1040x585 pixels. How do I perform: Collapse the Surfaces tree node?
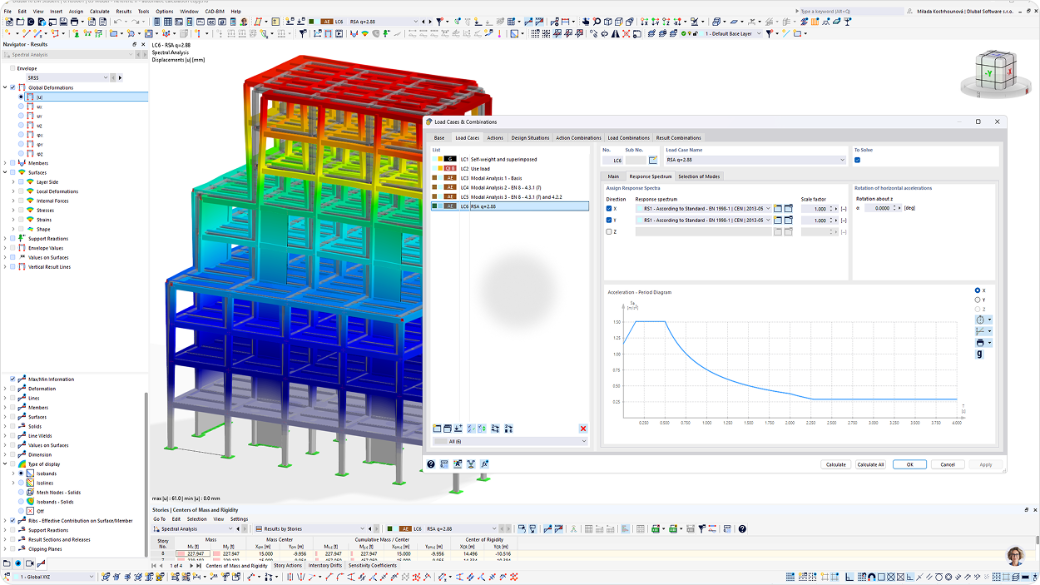point(5,172)
